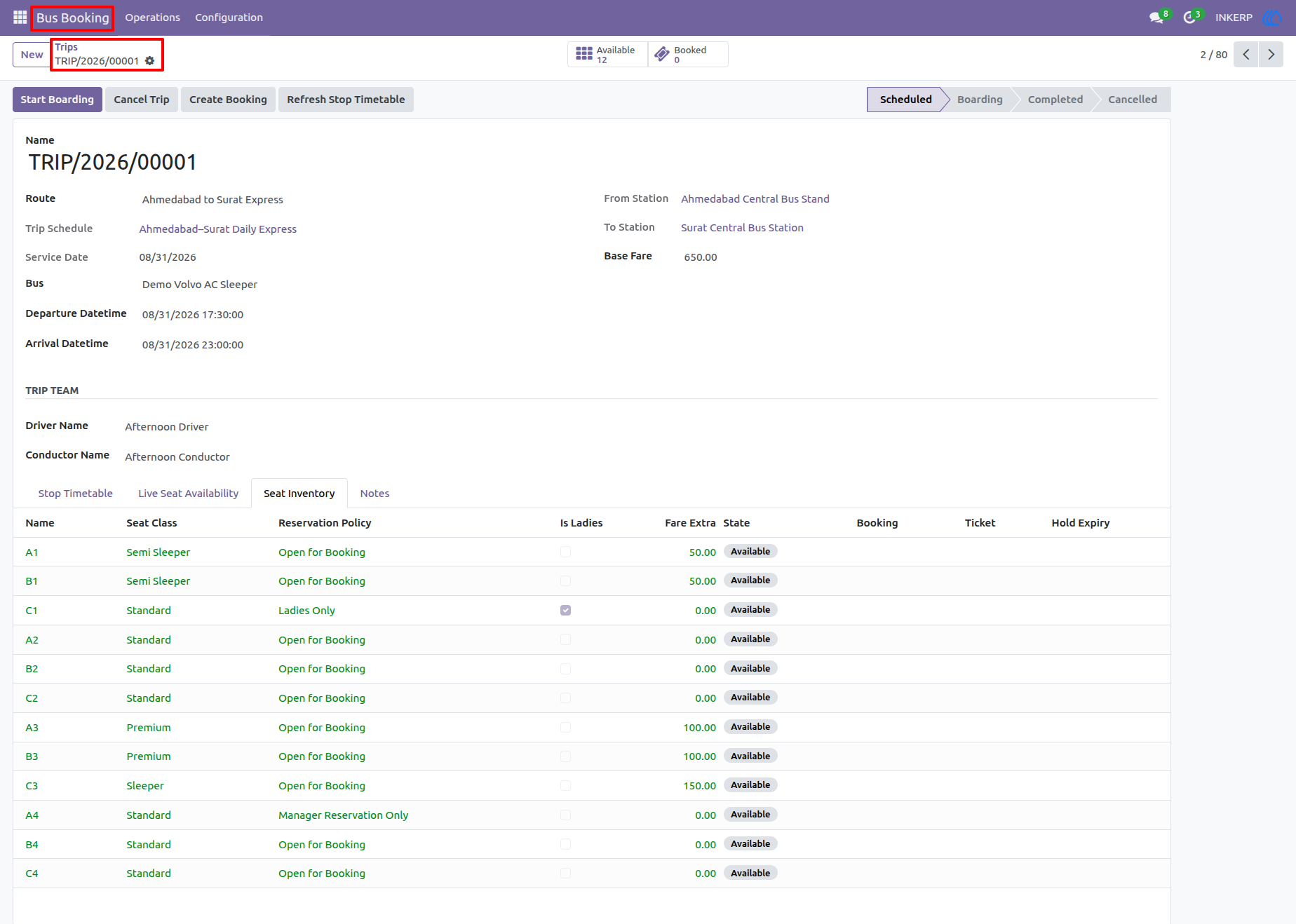Open the activities clock icon
This screenshot has width=1296, height=924.
[x=1189, y=18]
